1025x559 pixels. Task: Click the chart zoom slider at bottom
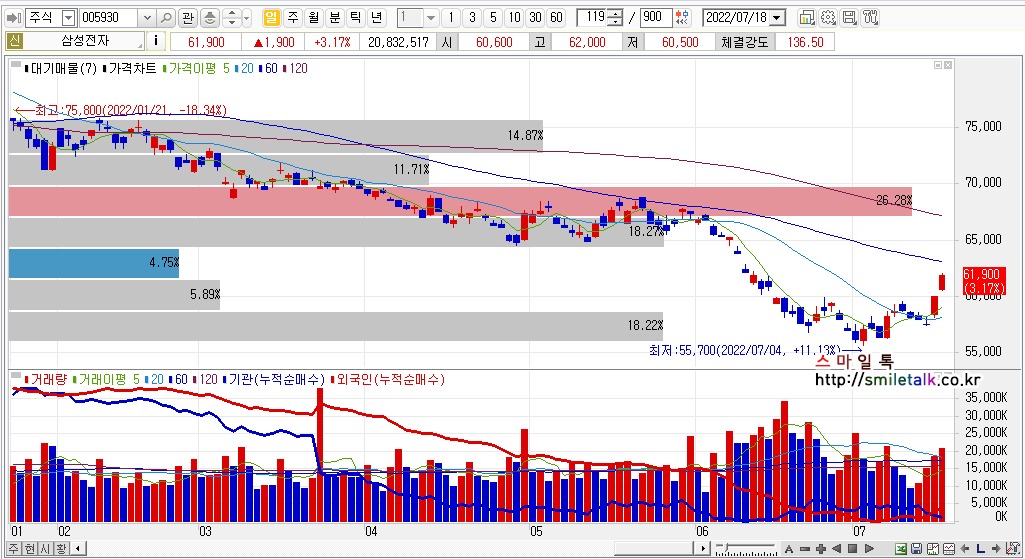[746, 549]
